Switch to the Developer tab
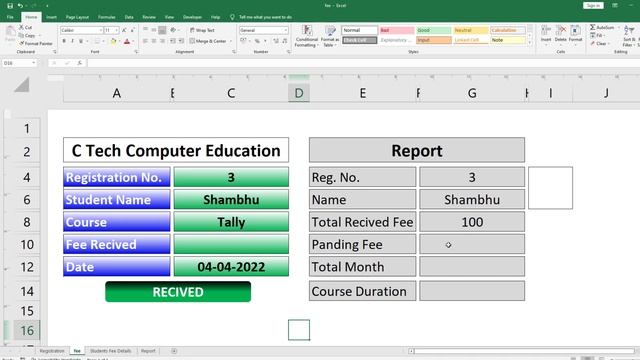640x360 pixels. [192, 17]
